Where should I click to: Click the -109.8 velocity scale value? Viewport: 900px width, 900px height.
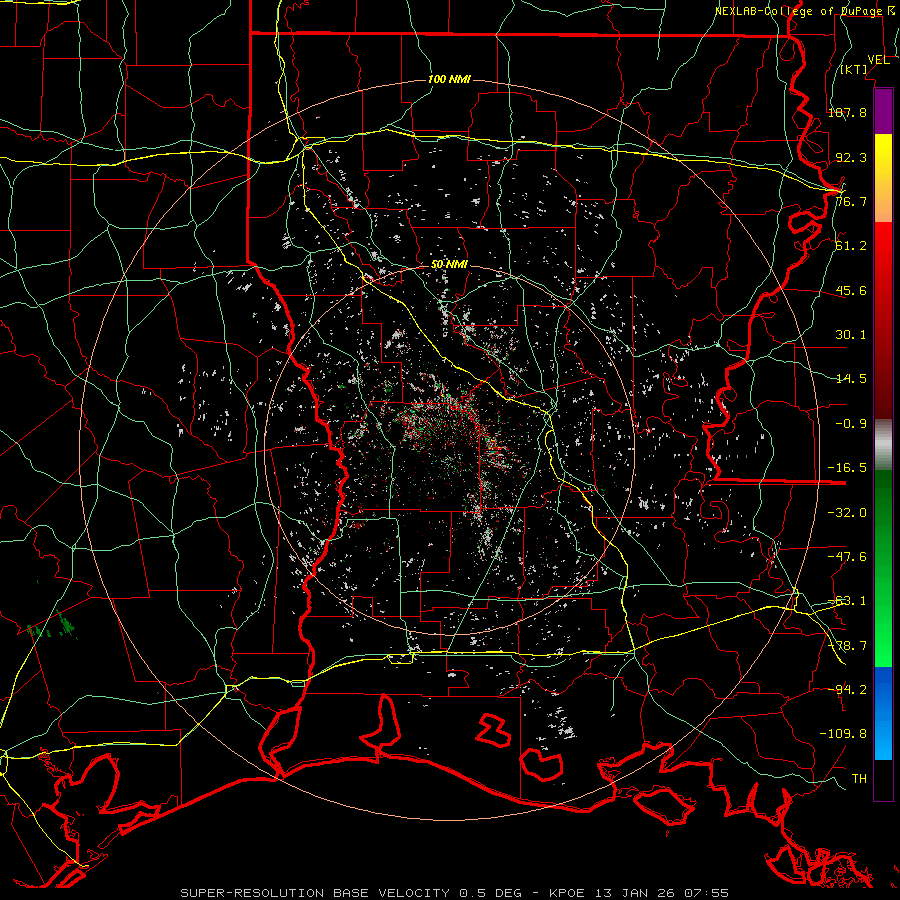pos(843,734)
